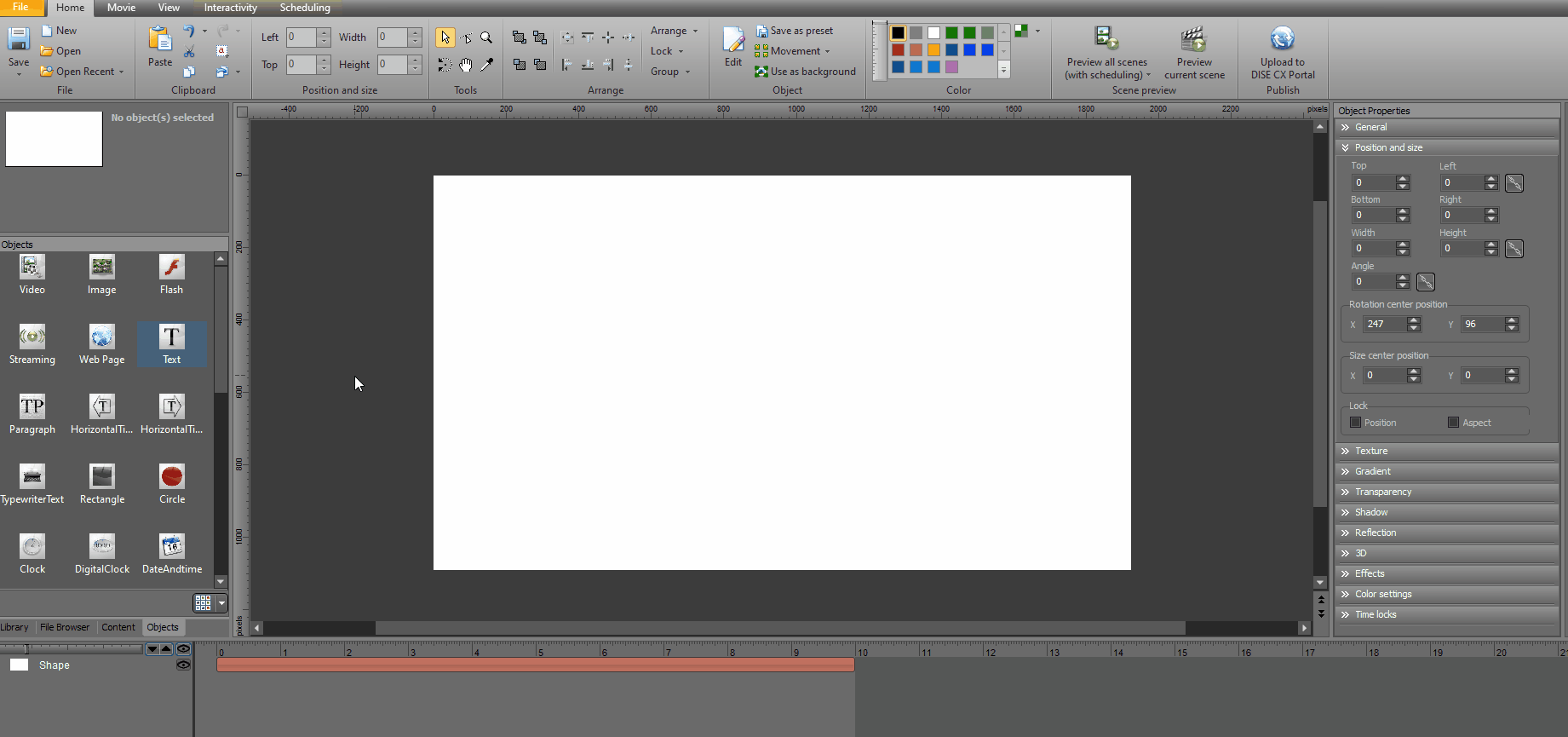
Task: Select the Circle object icon
Action: 172,477
